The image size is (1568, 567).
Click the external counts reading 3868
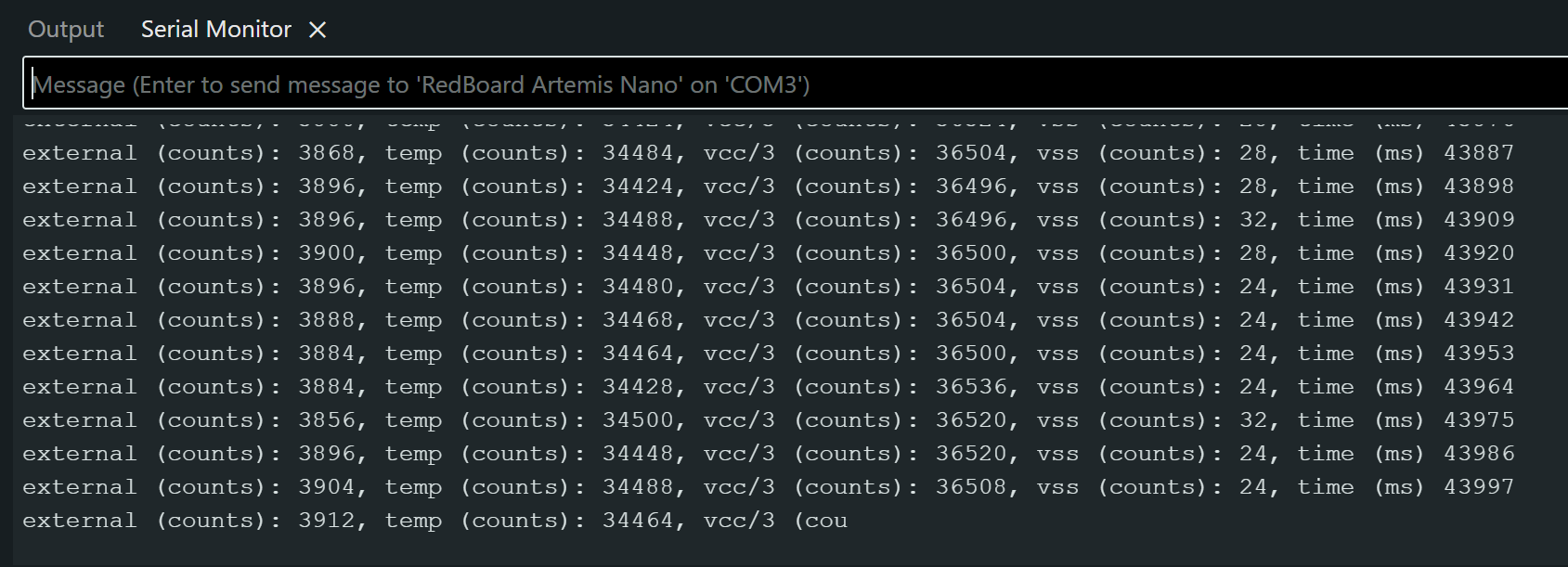pyautogui.click(x=326, y=153)
